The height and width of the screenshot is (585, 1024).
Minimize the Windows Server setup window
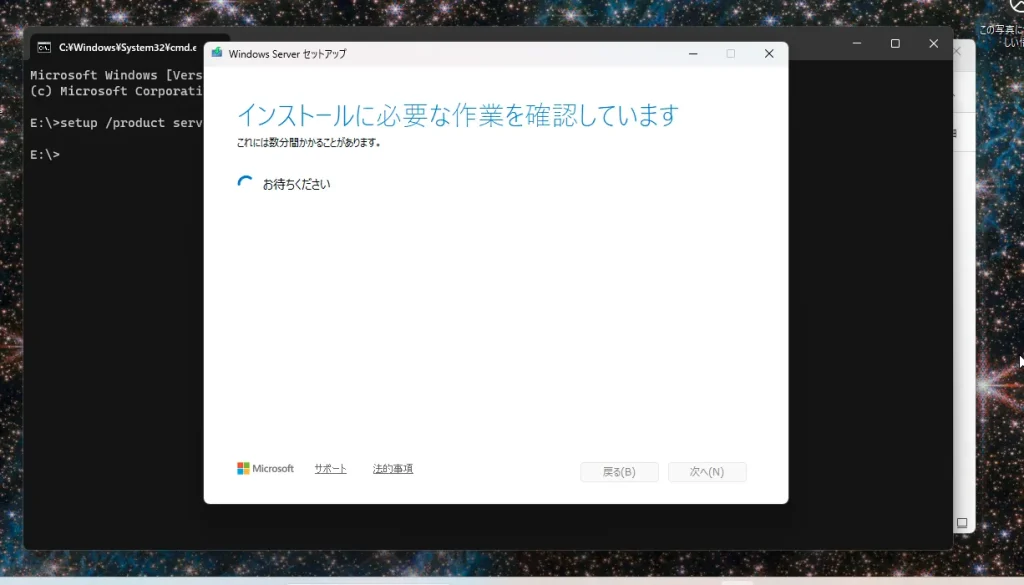[693, 54]
